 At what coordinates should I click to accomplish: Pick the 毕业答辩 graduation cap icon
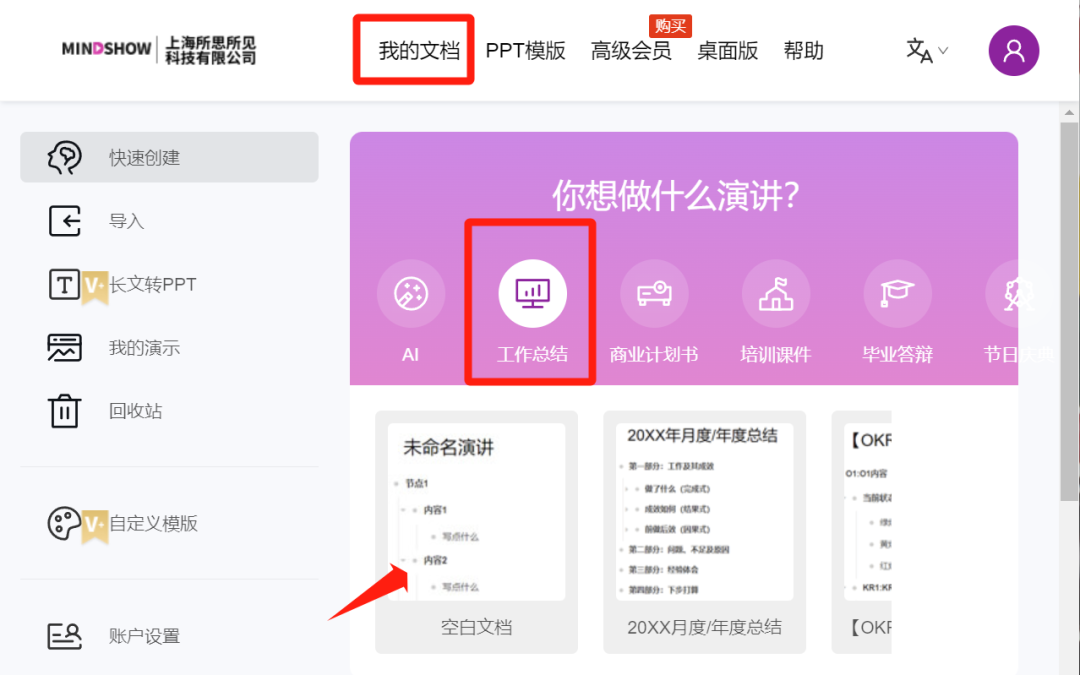(897, 294)
